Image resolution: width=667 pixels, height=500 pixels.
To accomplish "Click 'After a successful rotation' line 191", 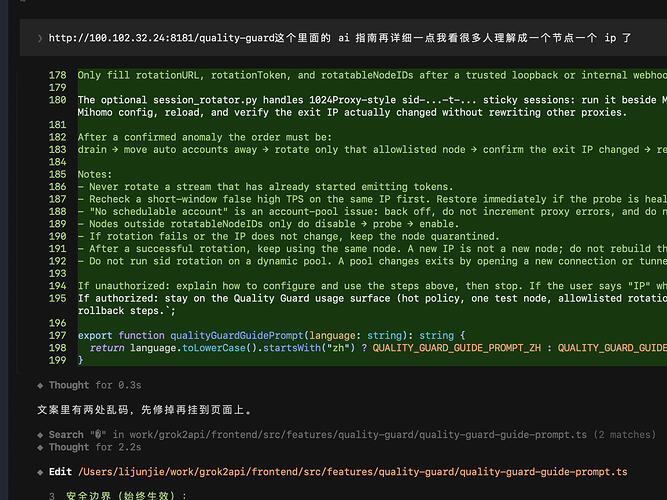I will pos(372,248).
